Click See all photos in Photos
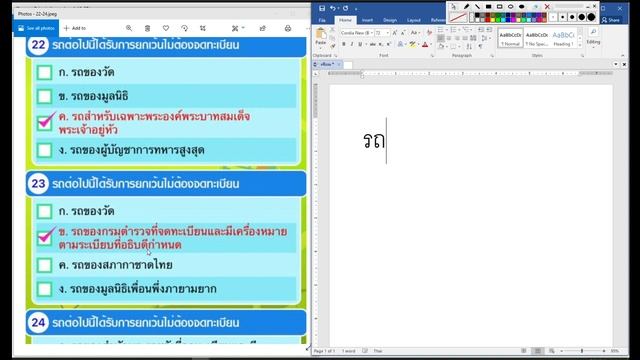The width and height of the screenshot is (640, 360). click(x=36, y=28)
